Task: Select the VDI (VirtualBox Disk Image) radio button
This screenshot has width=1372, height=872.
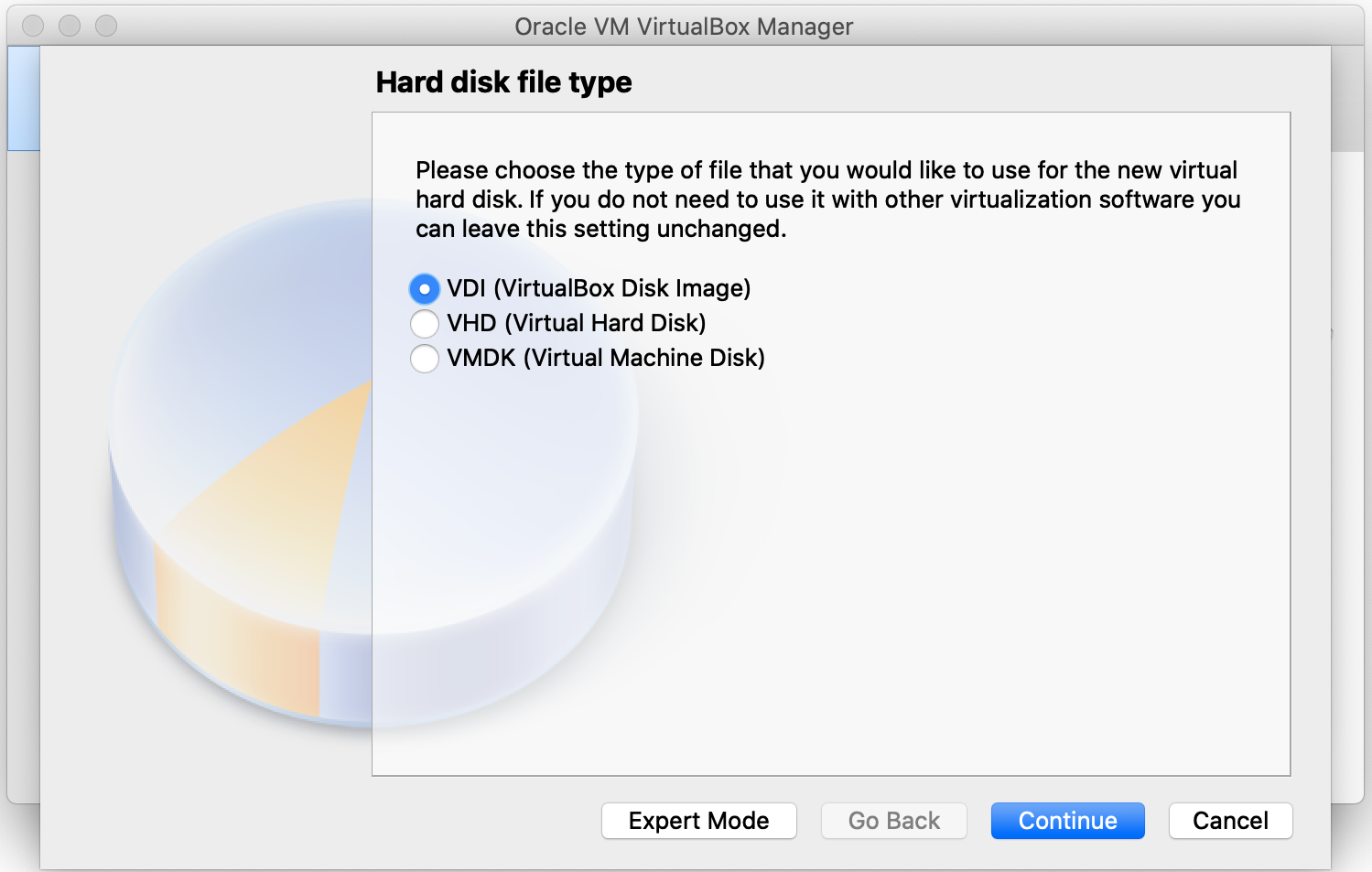Action: [x=425, y=289]
